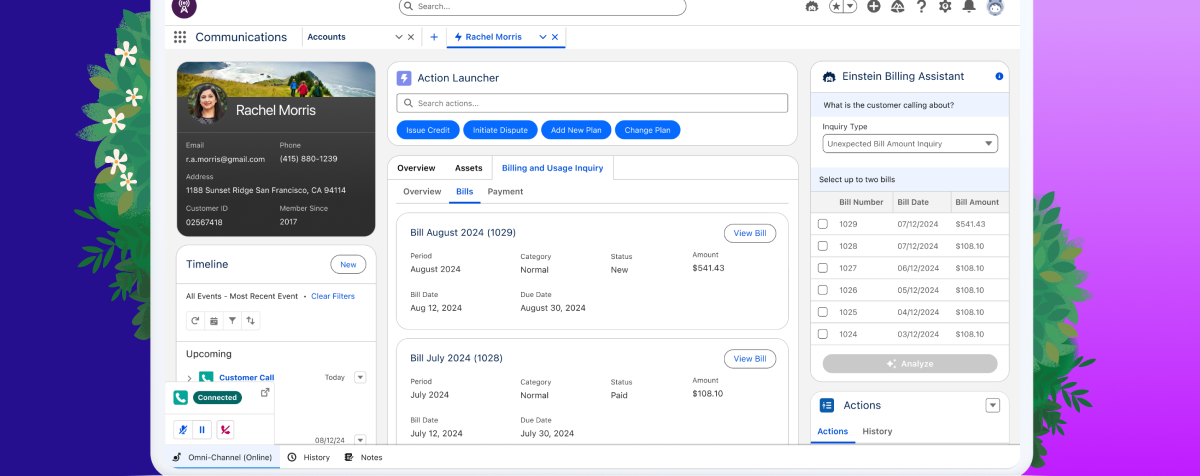The width and height of the screenshot is (1200, 476).
Task: Open the Assets tab
Action: 468,168
